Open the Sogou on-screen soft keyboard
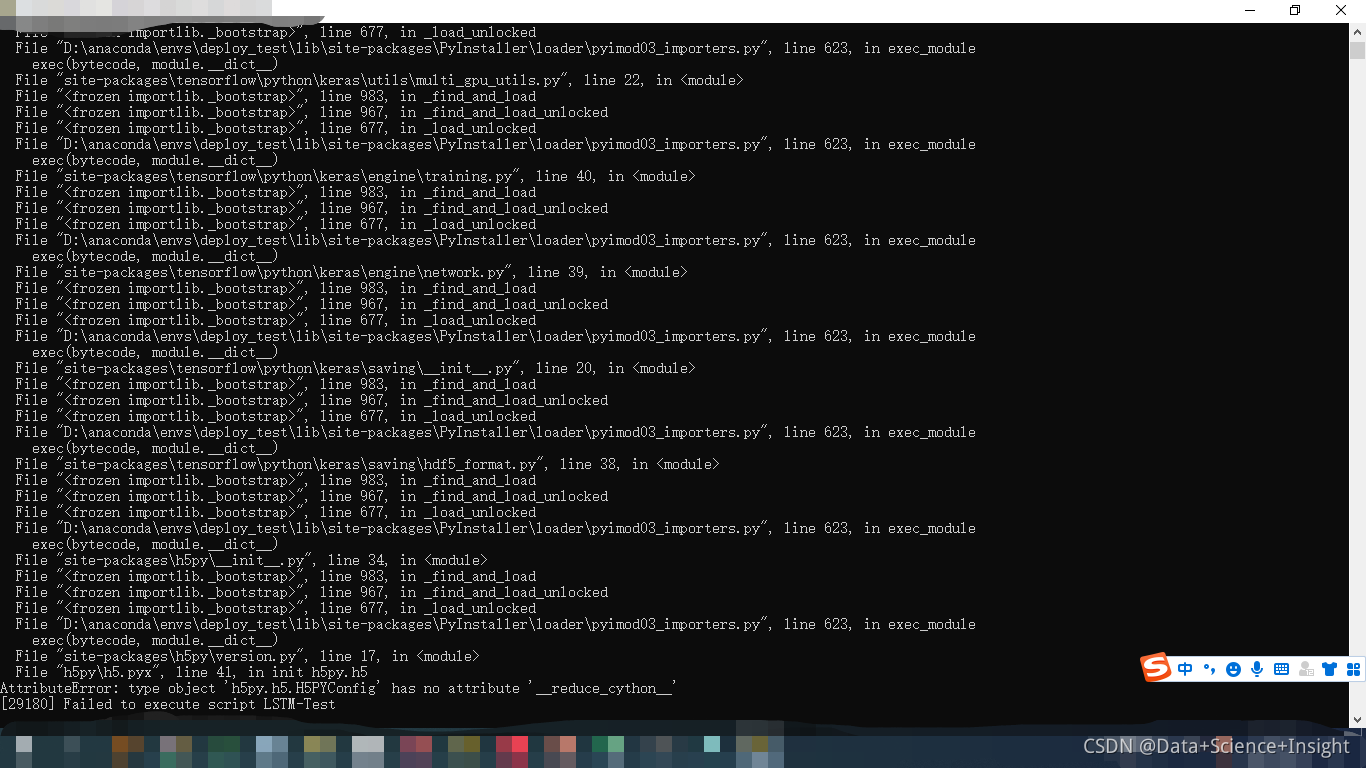Viewport: 1366px width, 768px height. (x=1281, y=668)
